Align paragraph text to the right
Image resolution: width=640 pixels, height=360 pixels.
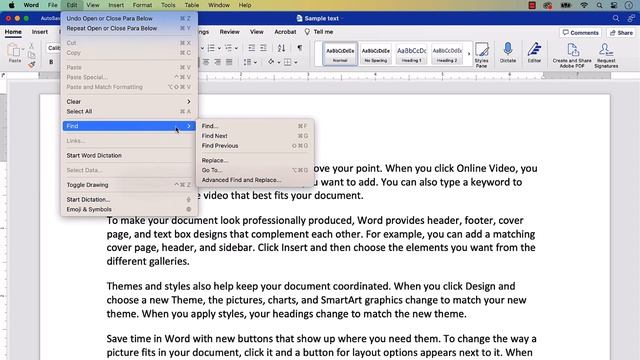tap(218, 62)
